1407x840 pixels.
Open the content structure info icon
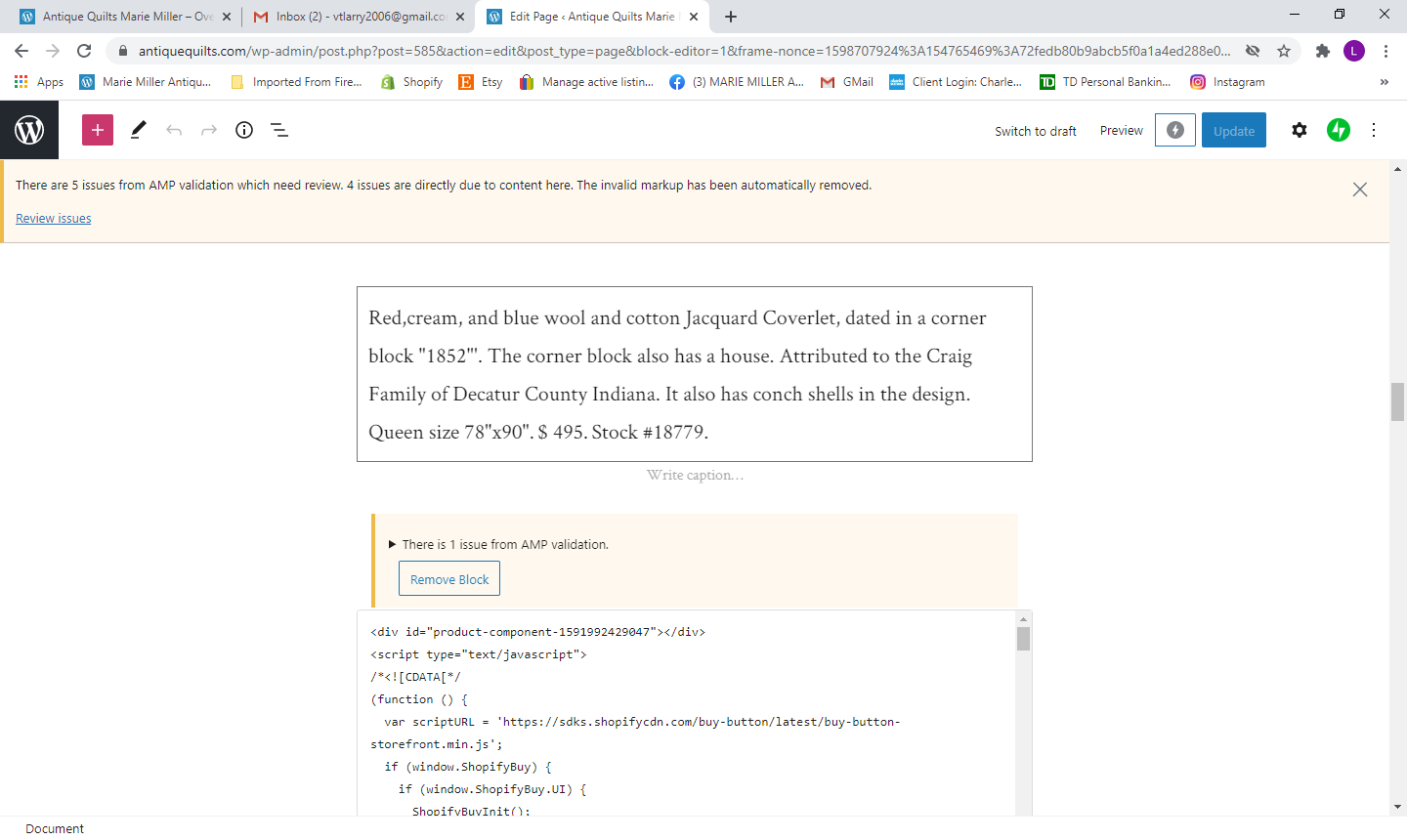244,130
